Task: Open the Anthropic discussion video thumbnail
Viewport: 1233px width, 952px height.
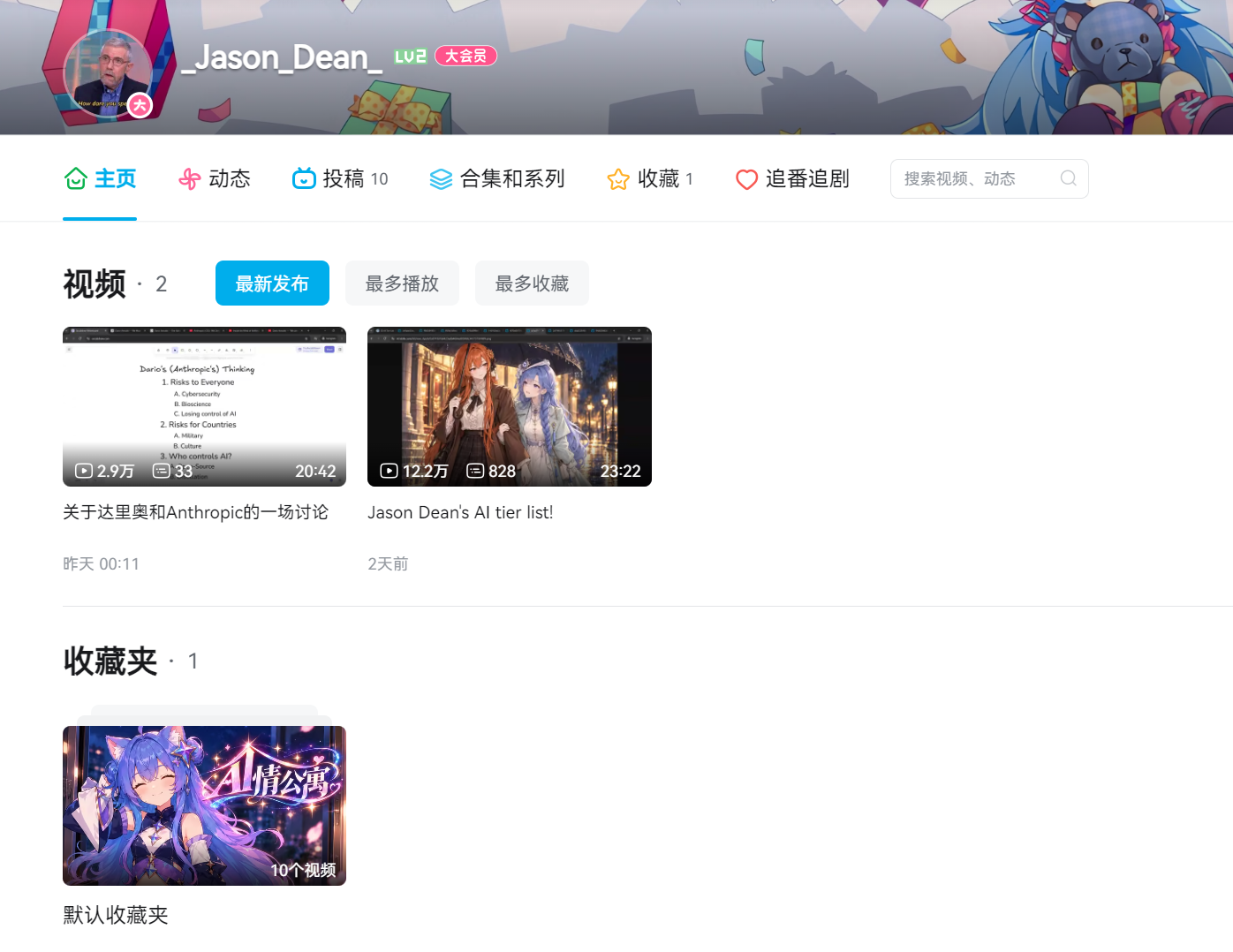Action: pyautogui.click(x=204, y=406)
